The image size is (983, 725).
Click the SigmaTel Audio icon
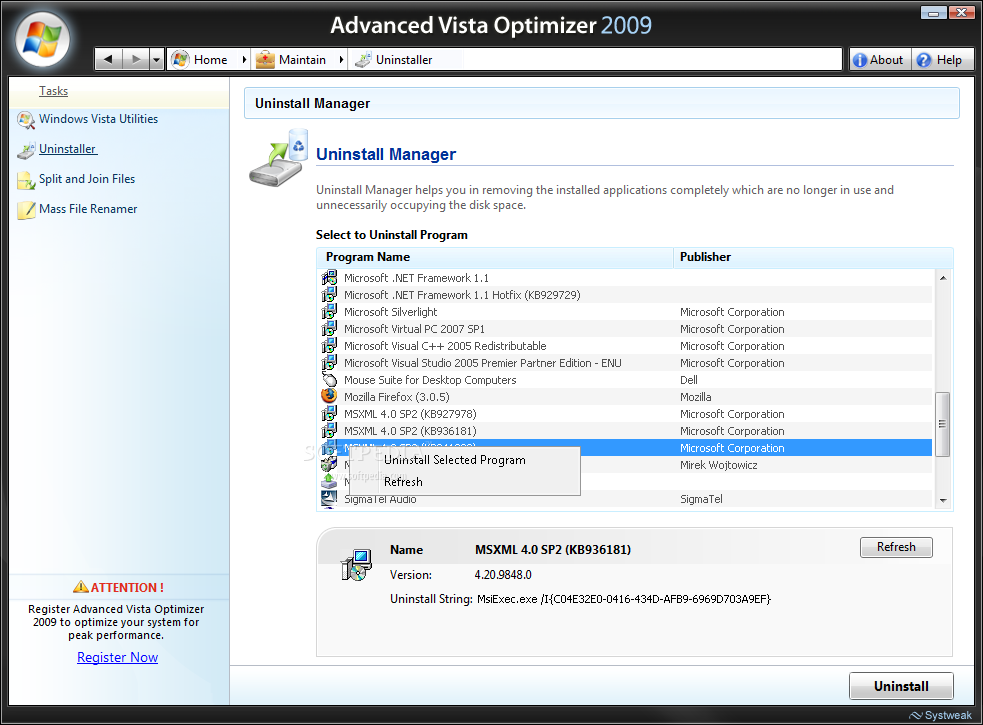[329, 499]
